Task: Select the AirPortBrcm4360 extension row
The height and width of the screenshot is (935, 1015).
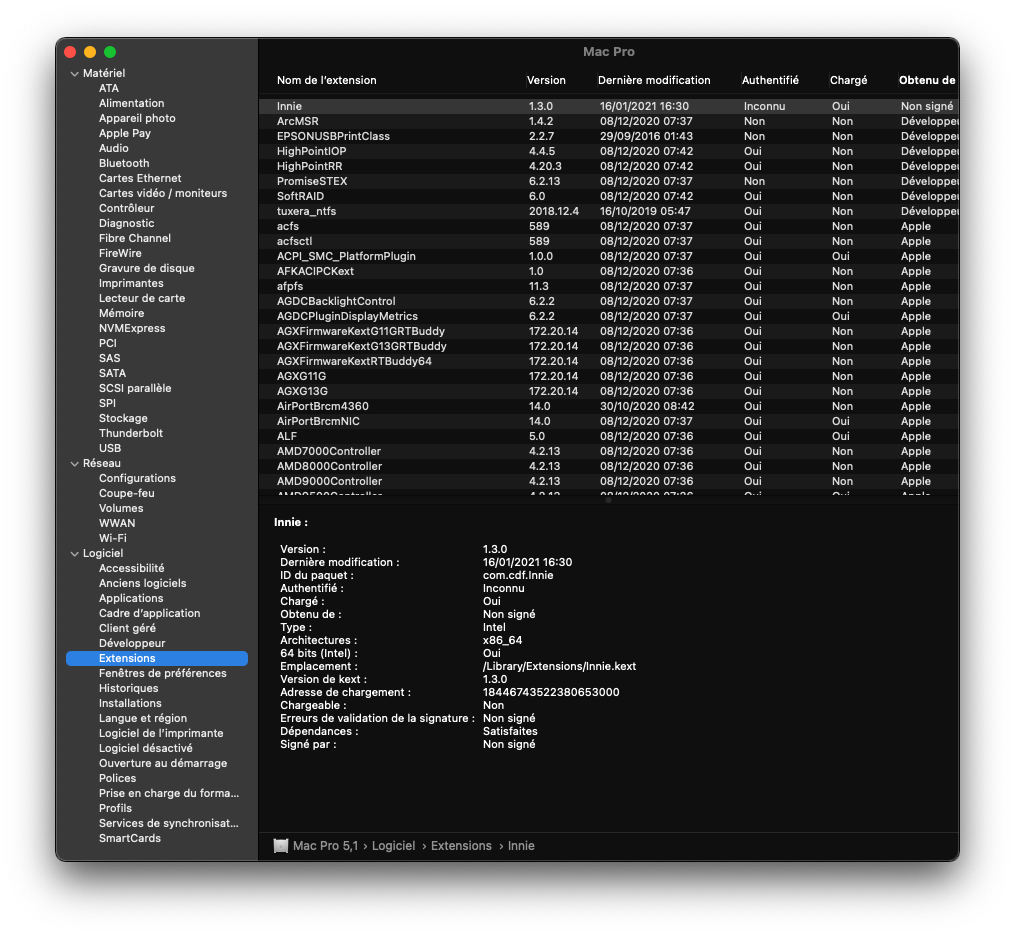Action: (x=608, y=406)
